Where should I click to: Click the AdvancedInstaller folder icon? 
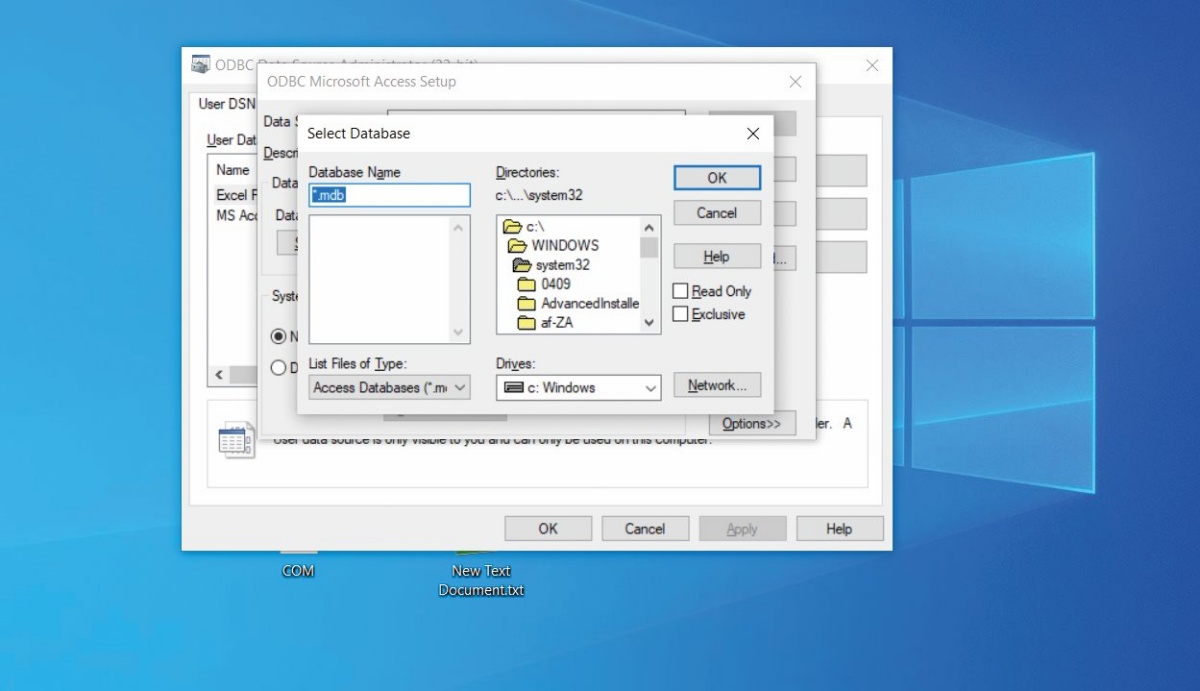[527, 303]
